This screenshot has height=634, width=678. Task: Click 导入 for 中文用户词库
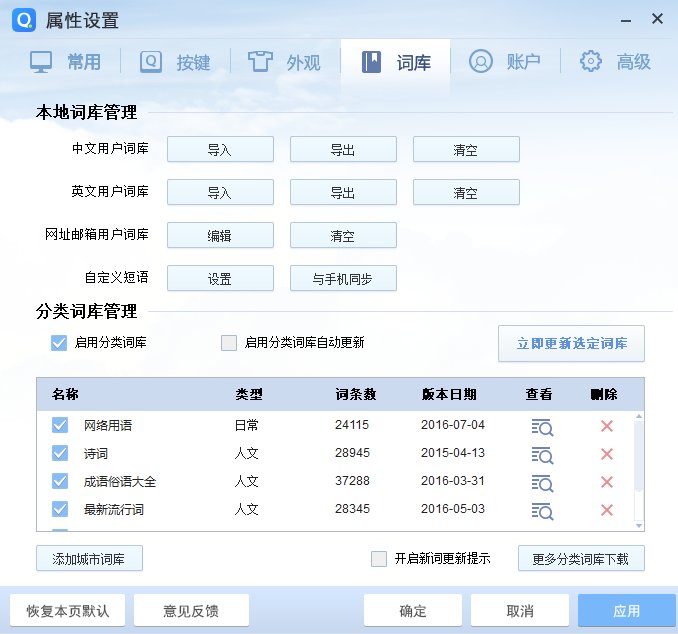pyautogui.click(x=220, y=149)
